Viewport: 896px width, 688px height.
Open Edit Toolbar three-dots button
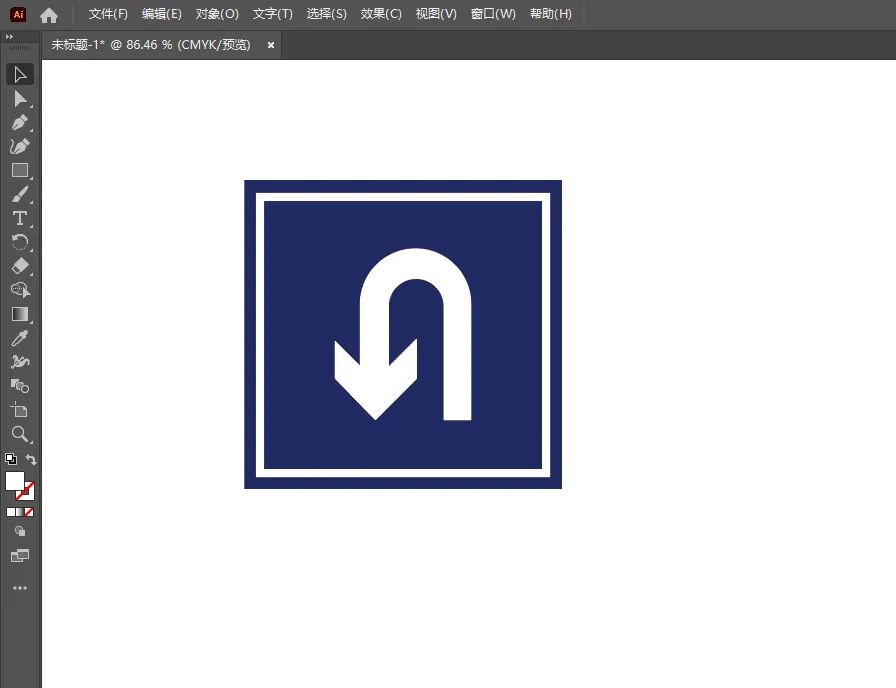(20, 588)
